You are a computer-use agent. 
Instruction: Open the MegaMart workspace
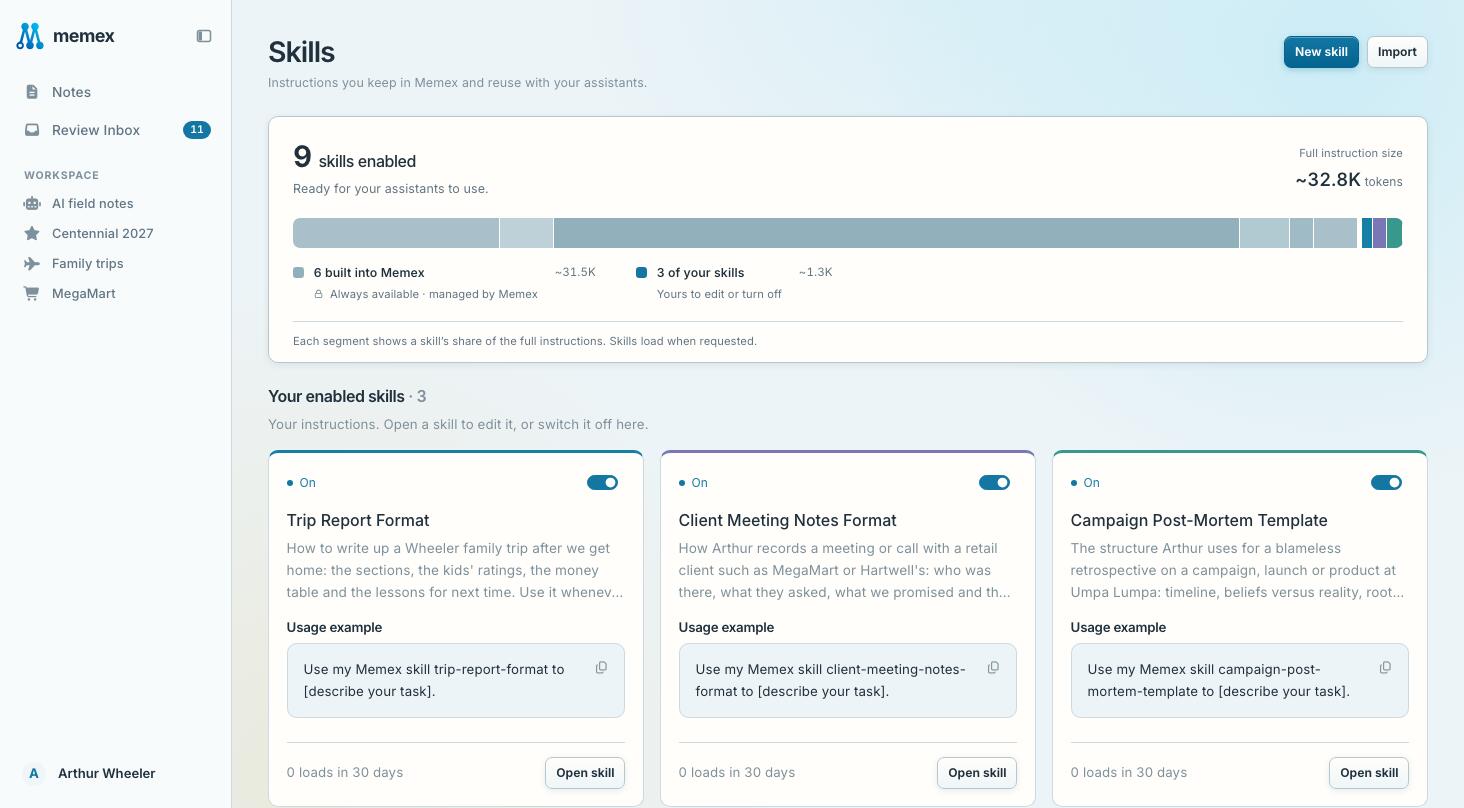click(x=116, y=293)
